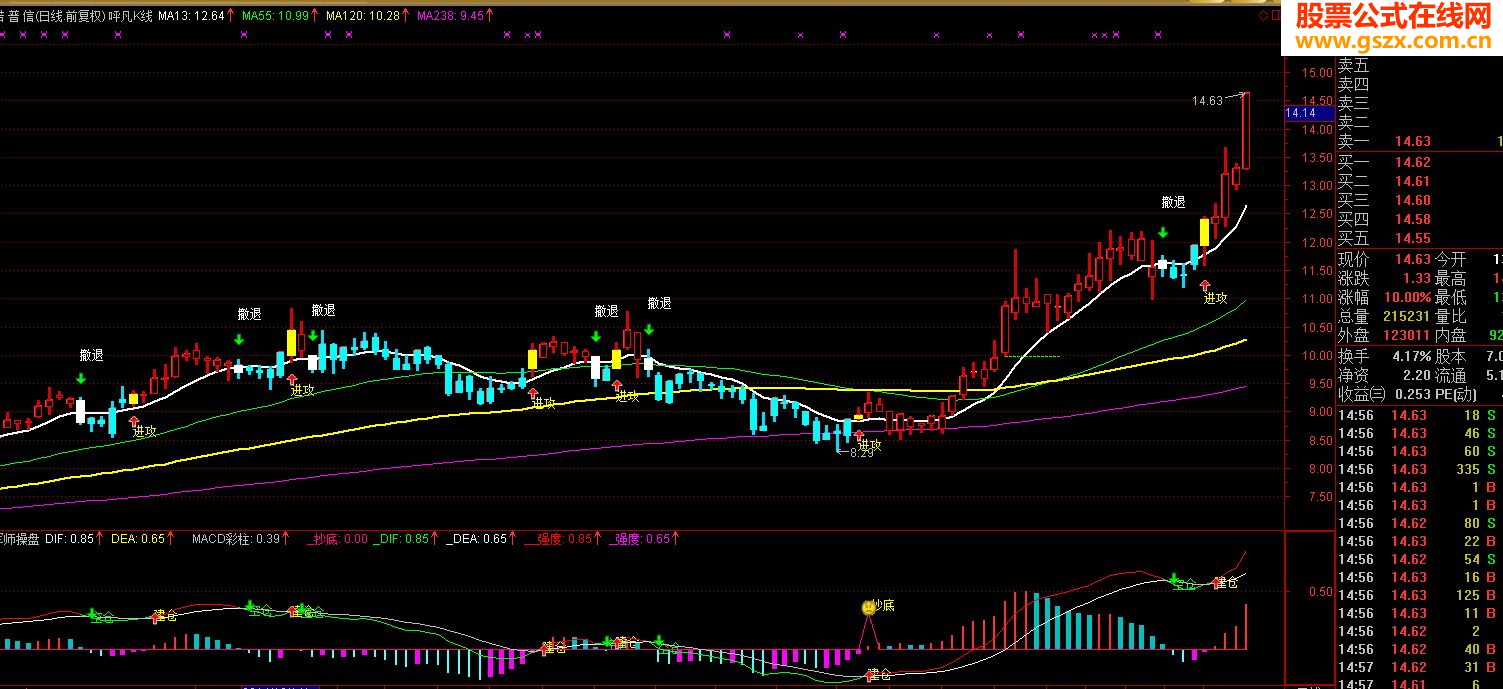This screenshot has width=1503, height=689.
Task: Select the 买四 14.58 bid row
Action: [x=1420, y=219]
